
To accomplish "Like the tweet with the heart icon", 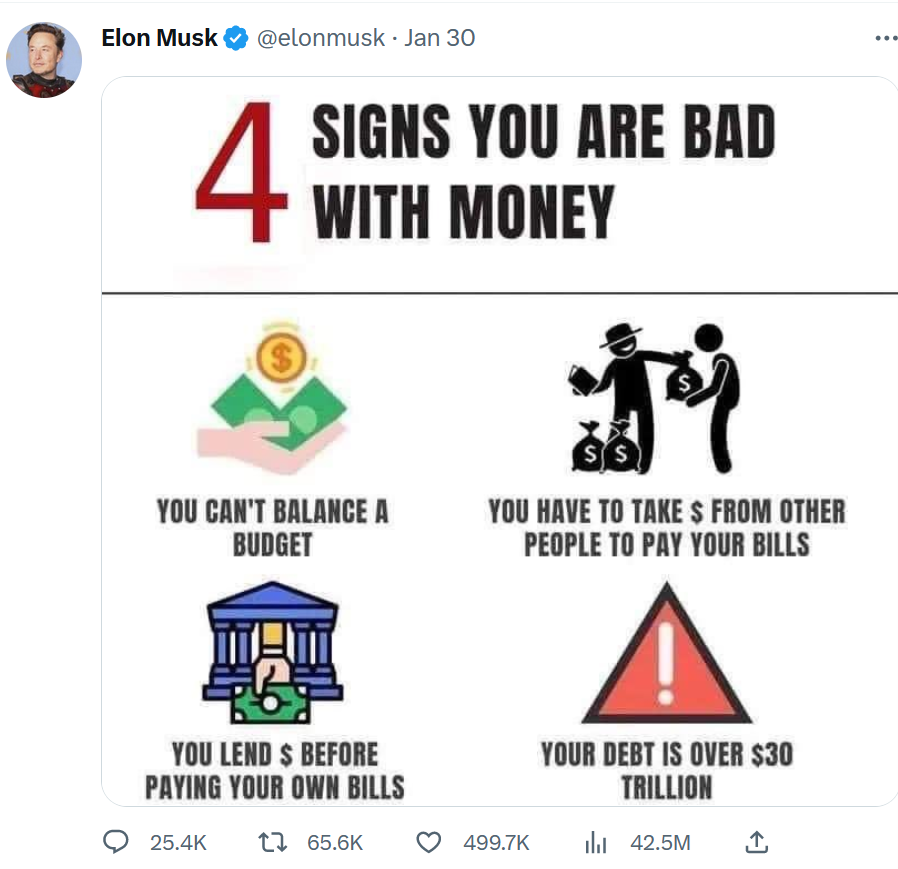I will (x=429, y=842).
